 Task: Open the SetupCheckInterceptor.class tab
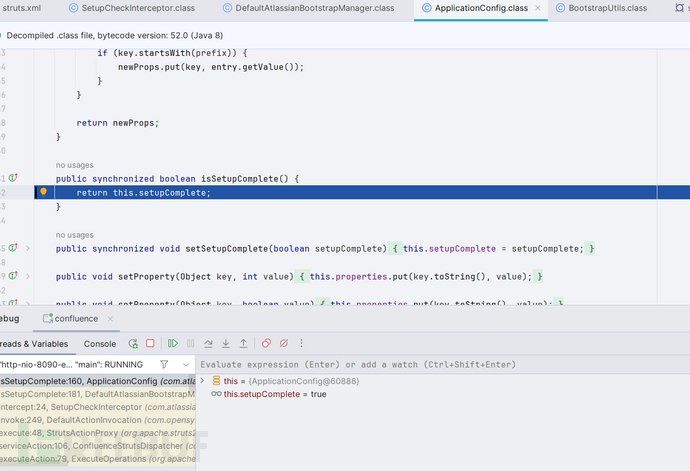point(132,8)
